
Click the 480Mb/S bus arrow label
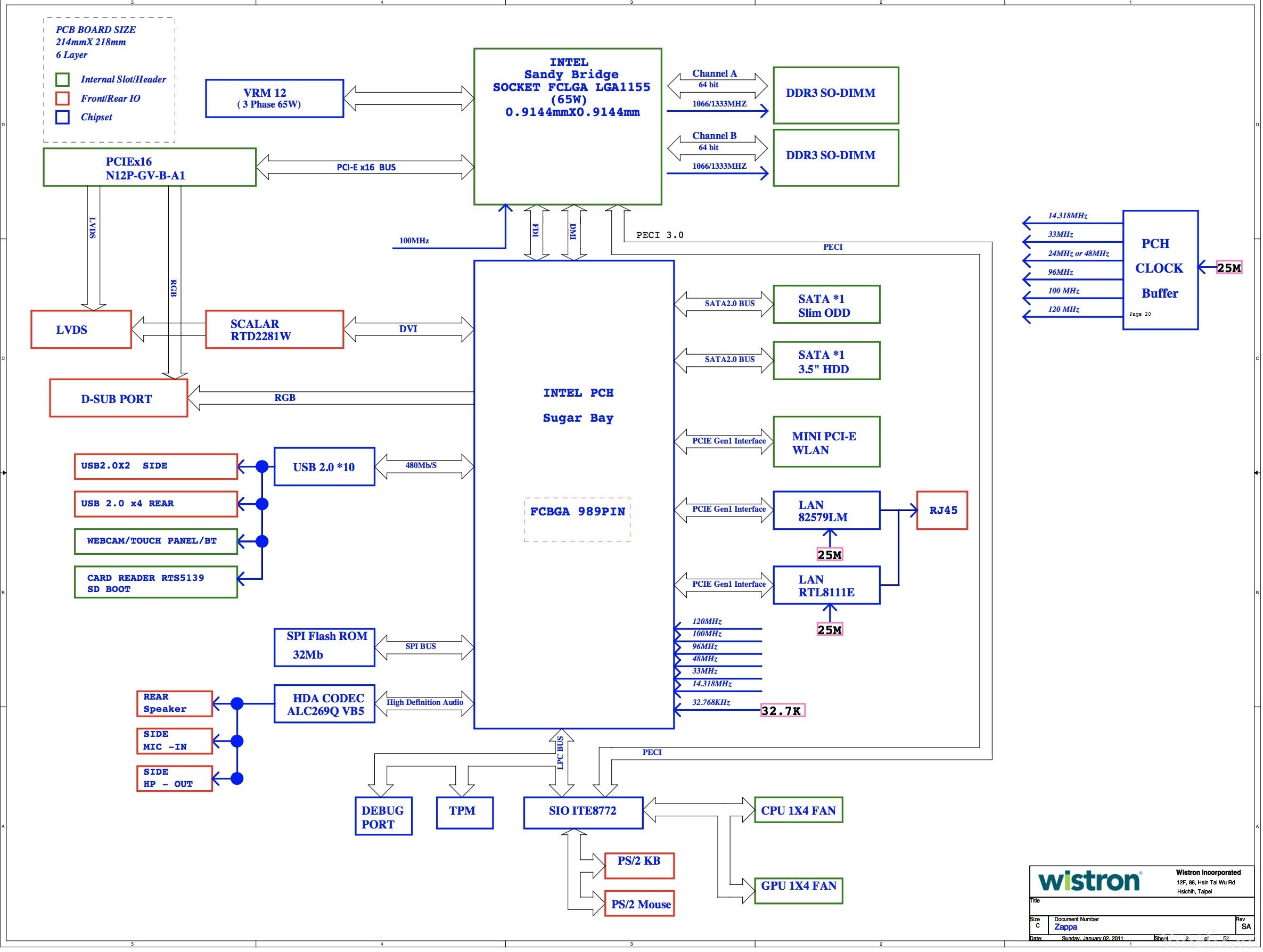click(x=421, y=465)
